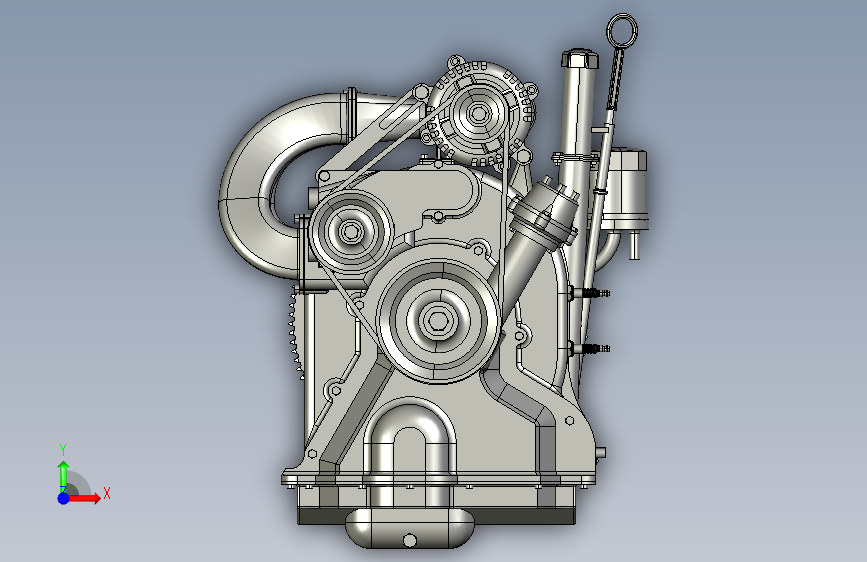The height and width of the screenshot is (562, 867).
Task: Select the drain plug hole on the oil pan sump
Action: [x=409, y=540]
